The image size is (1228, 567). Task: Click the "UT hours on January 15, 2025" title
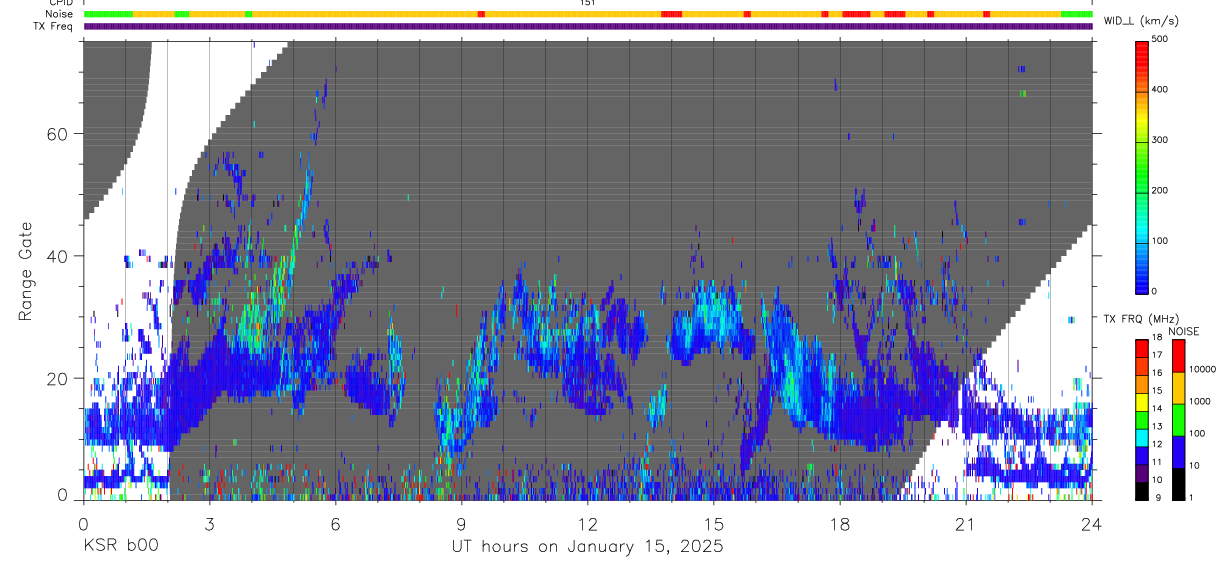(587, 547)
